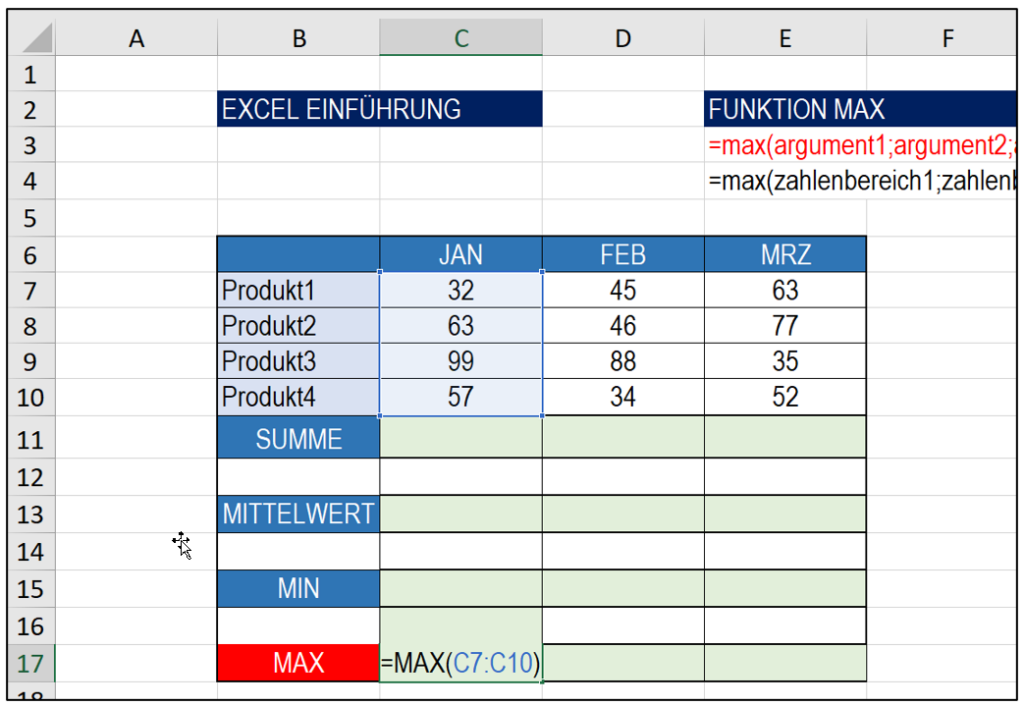The width and height of the screenshot is (1024, 705).
Task: Click the red MAX row label
Action: [298, 663]
